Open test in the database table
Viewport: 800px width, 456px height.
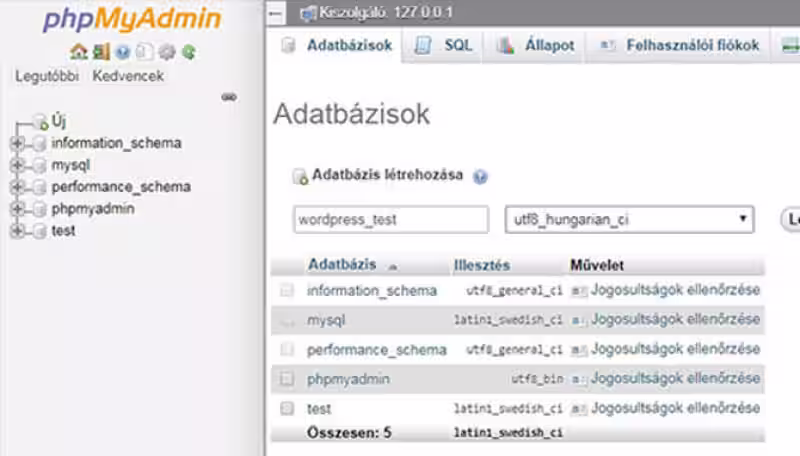coord(319,409)
